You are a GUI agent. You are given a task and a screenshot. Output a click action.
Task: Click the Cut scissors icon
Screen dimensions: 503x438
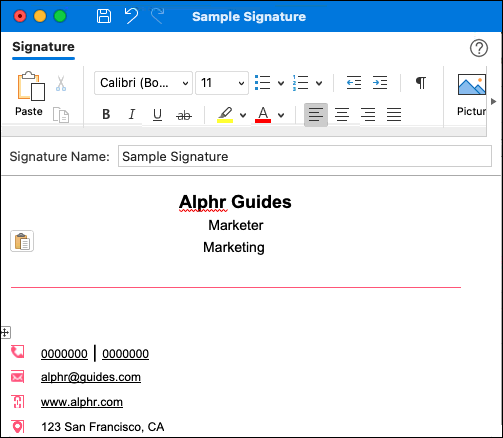tap(61, 83)
